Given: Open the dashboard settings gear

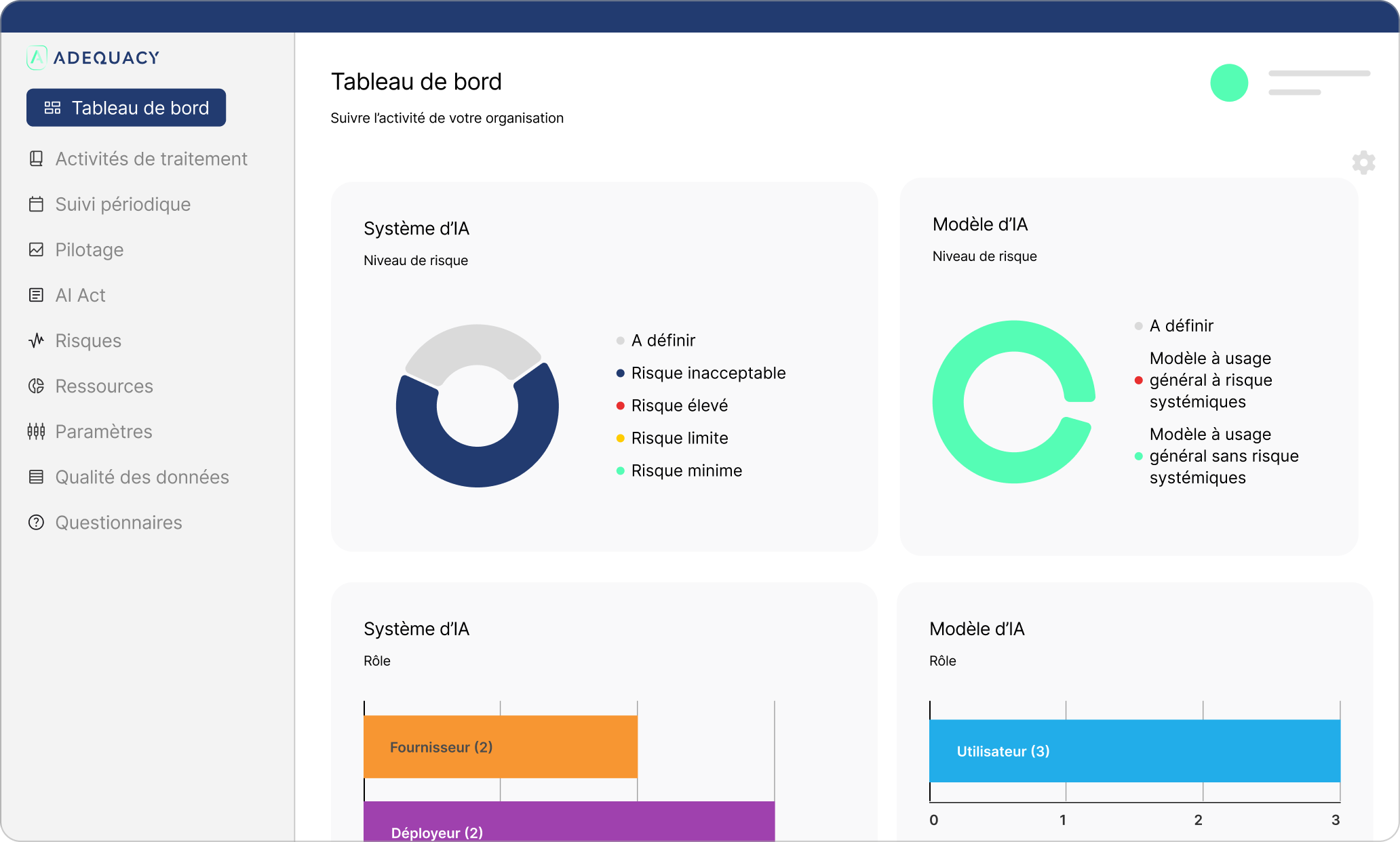Looking at the screenshot, I should (x=1363, y=163).
